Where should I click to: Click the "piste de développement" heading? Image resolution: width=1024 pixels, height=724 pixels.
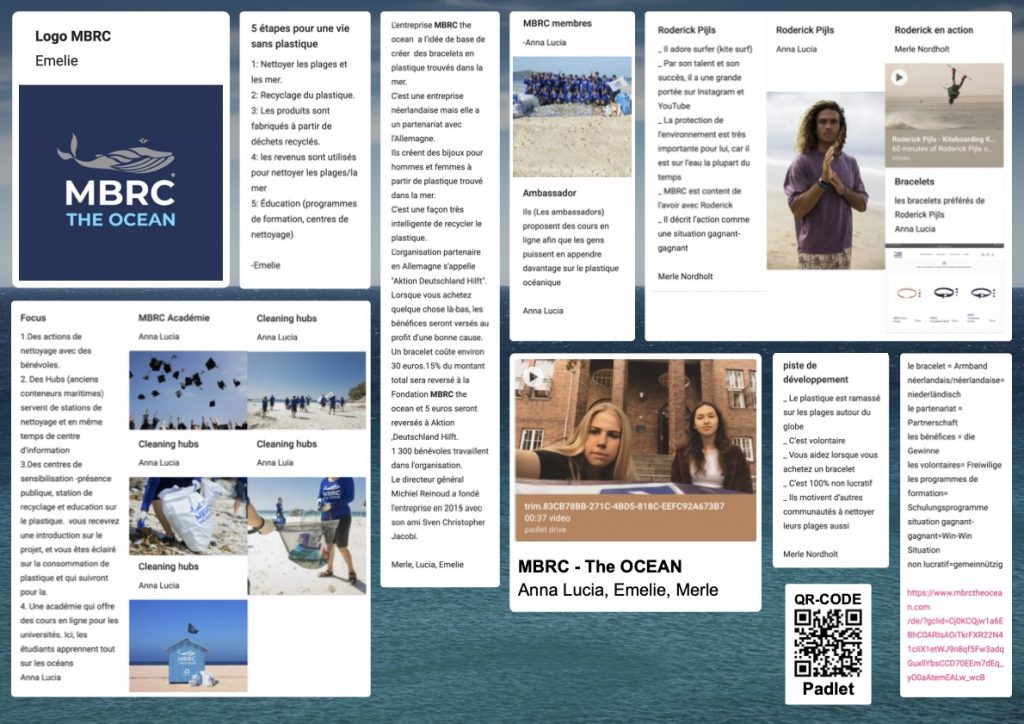tap(816, 372)
